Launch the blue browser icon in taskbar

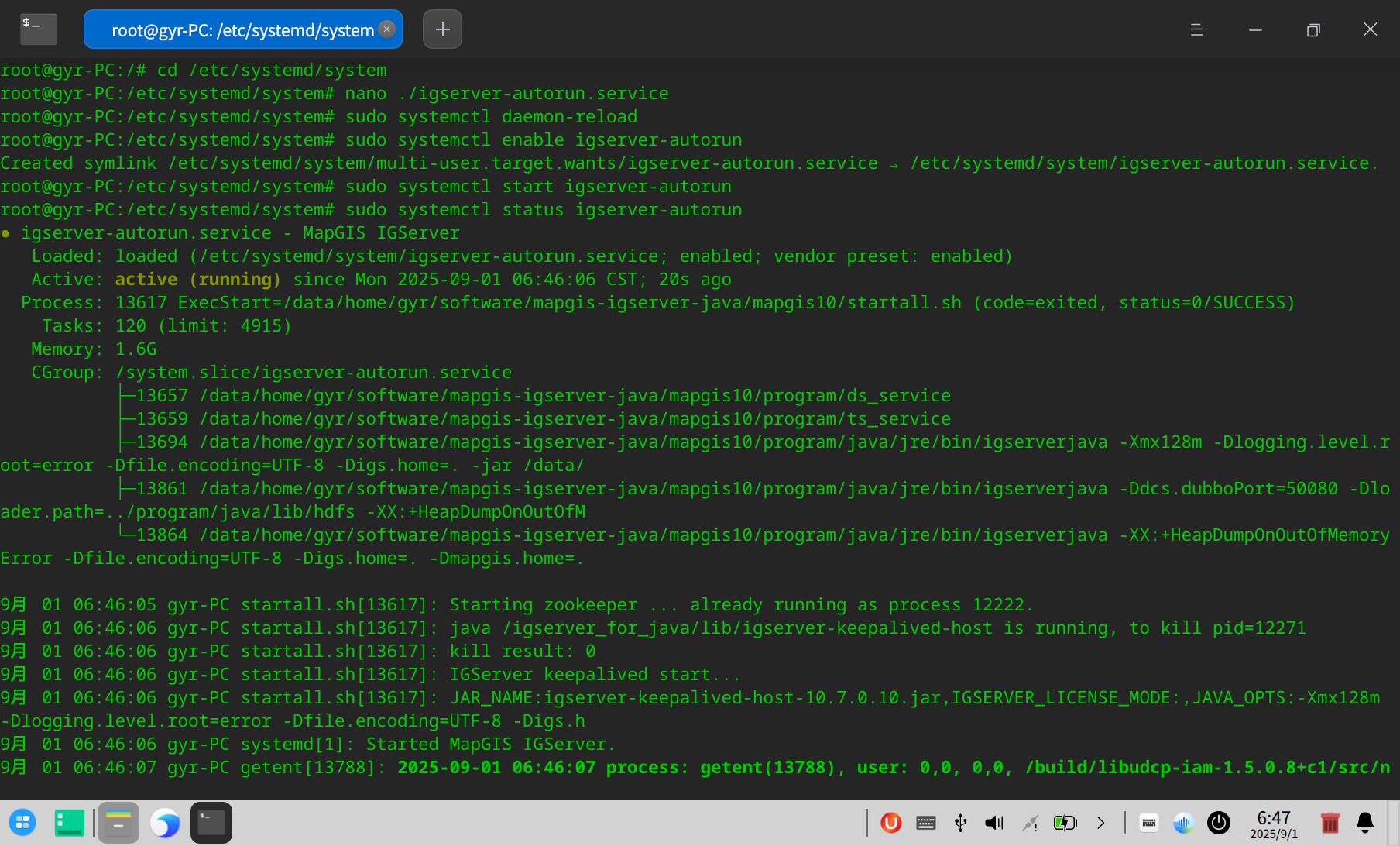pos(165,823)
